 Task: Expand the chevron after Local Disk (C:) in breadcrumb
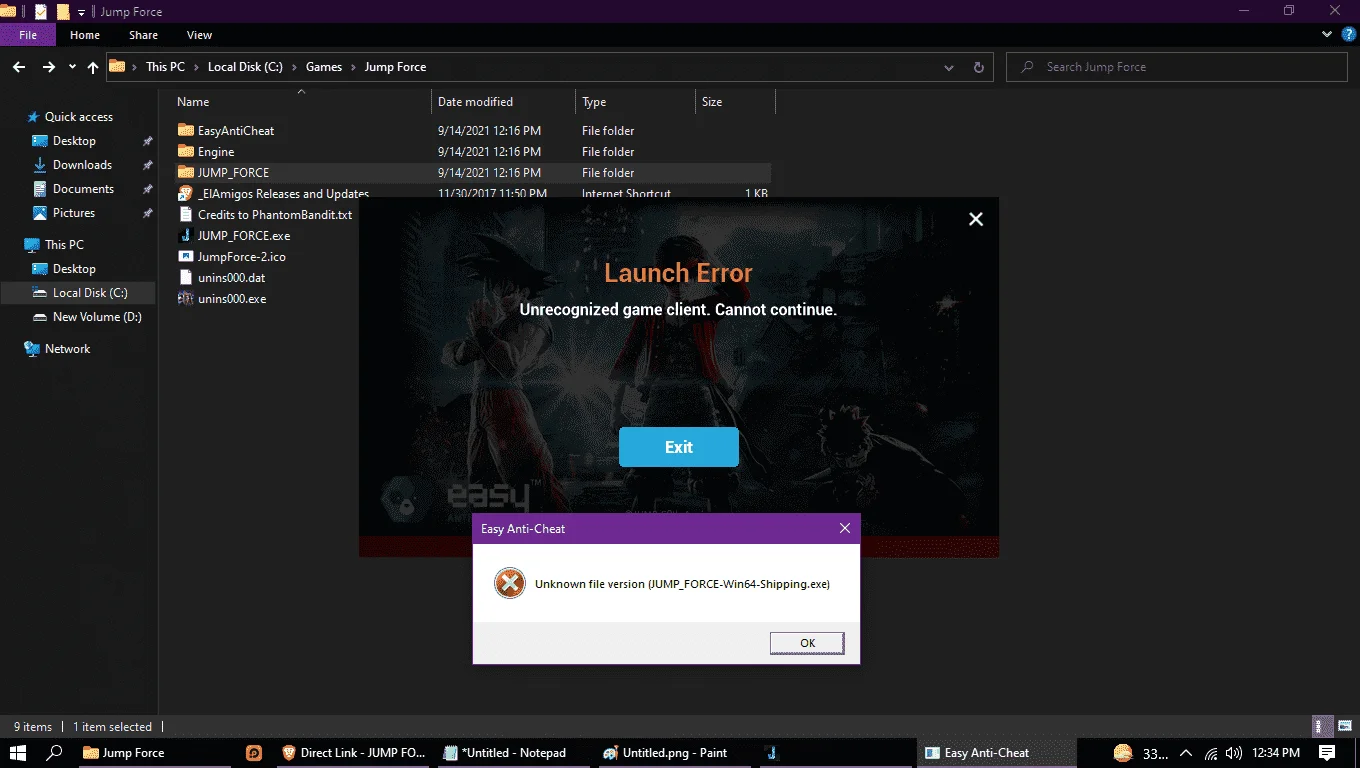click(x=294, y=67)
